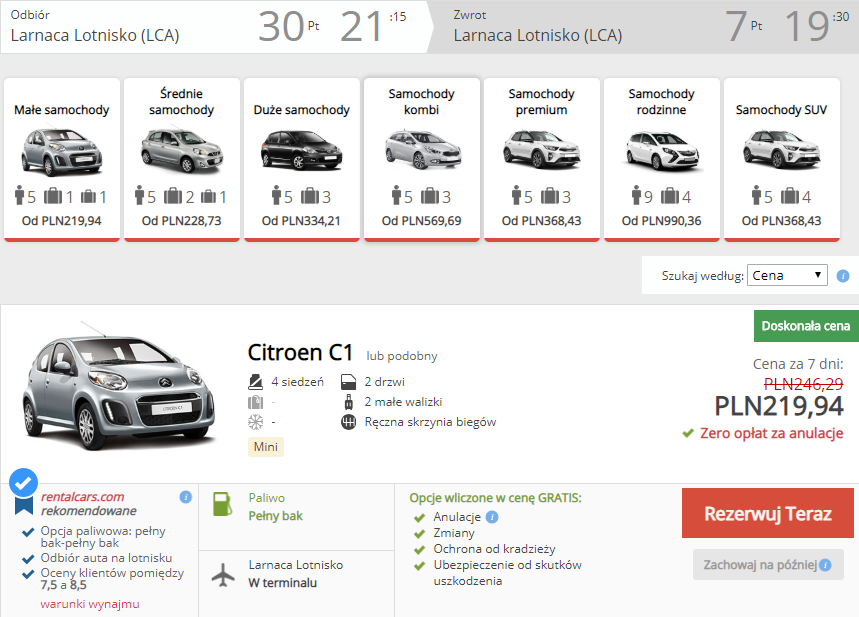
Task: Select the Samochody rodzinne category card
Action: [662, 159]
